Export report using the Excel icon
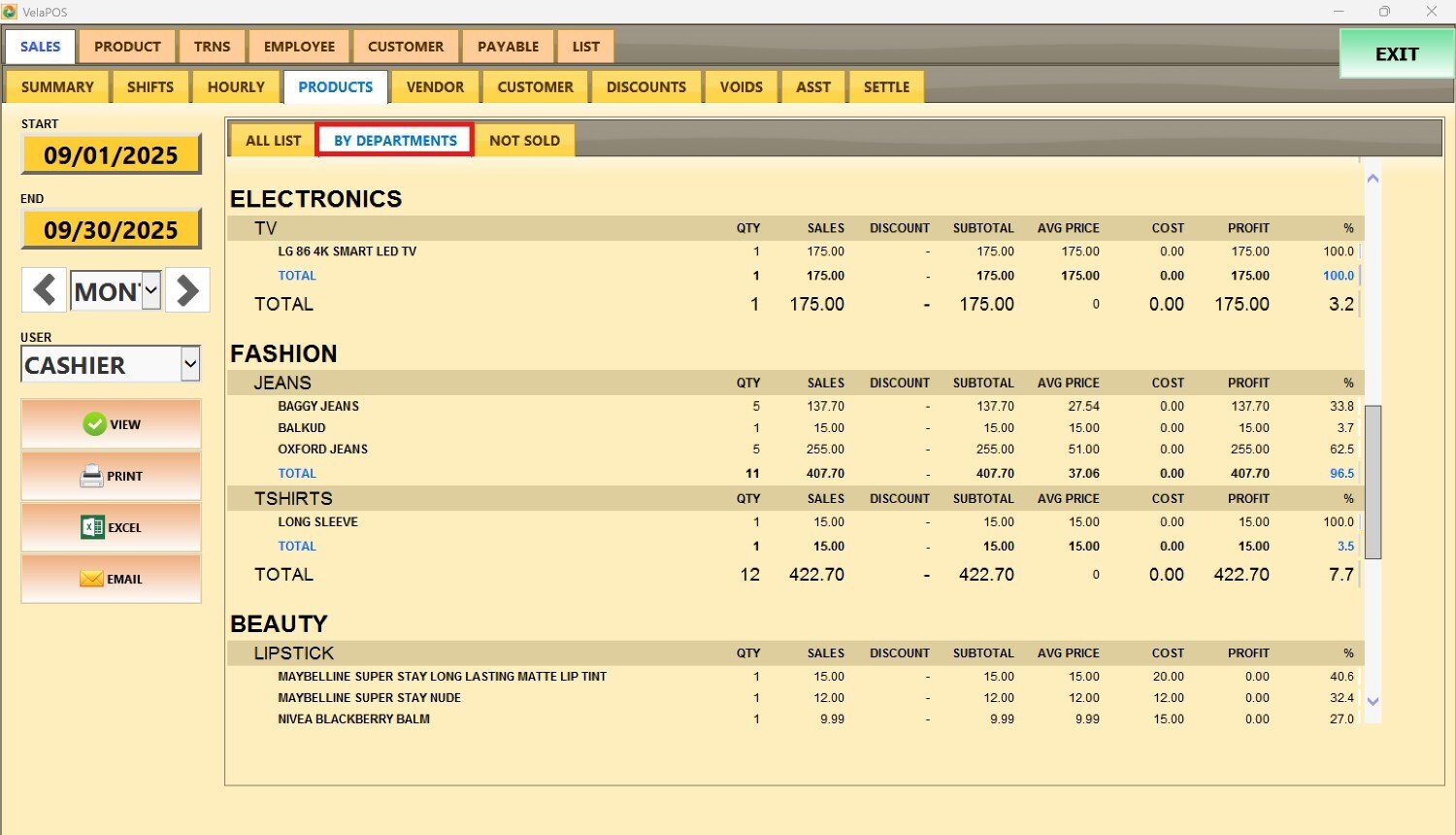This screenshot has height=835, width=1456. (92, 527)
